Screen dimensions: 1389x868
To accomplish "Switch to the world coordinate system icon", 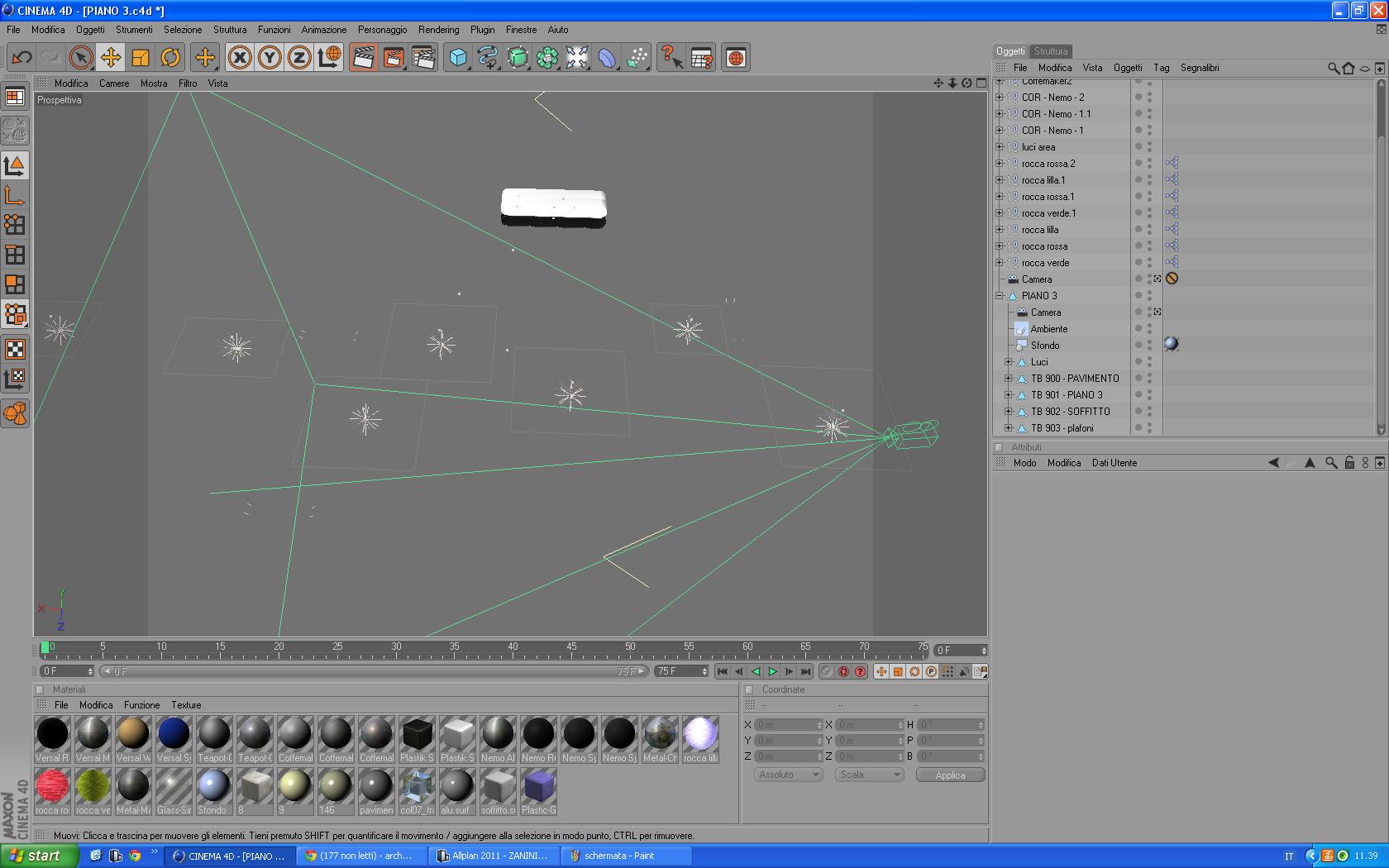I will point(329,58).
